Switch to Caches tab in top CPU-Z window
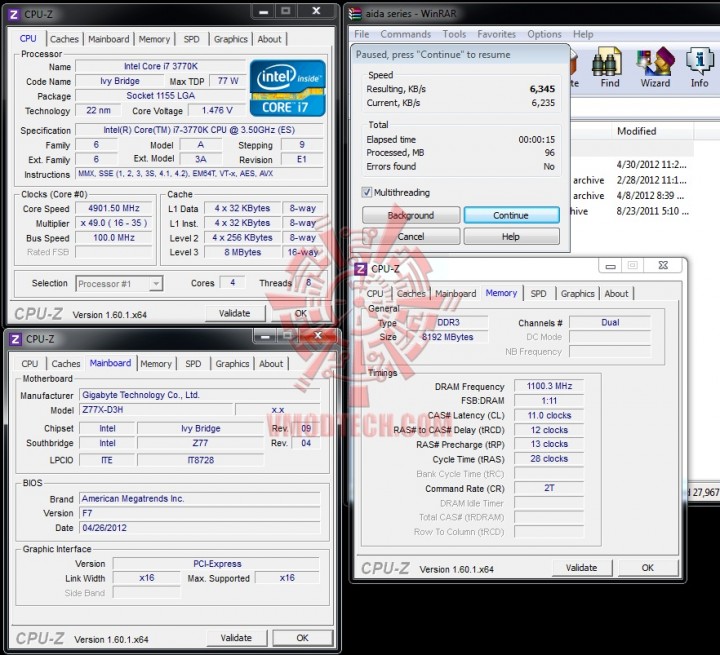This screenshot has width=720, height=655. [64, 39]
